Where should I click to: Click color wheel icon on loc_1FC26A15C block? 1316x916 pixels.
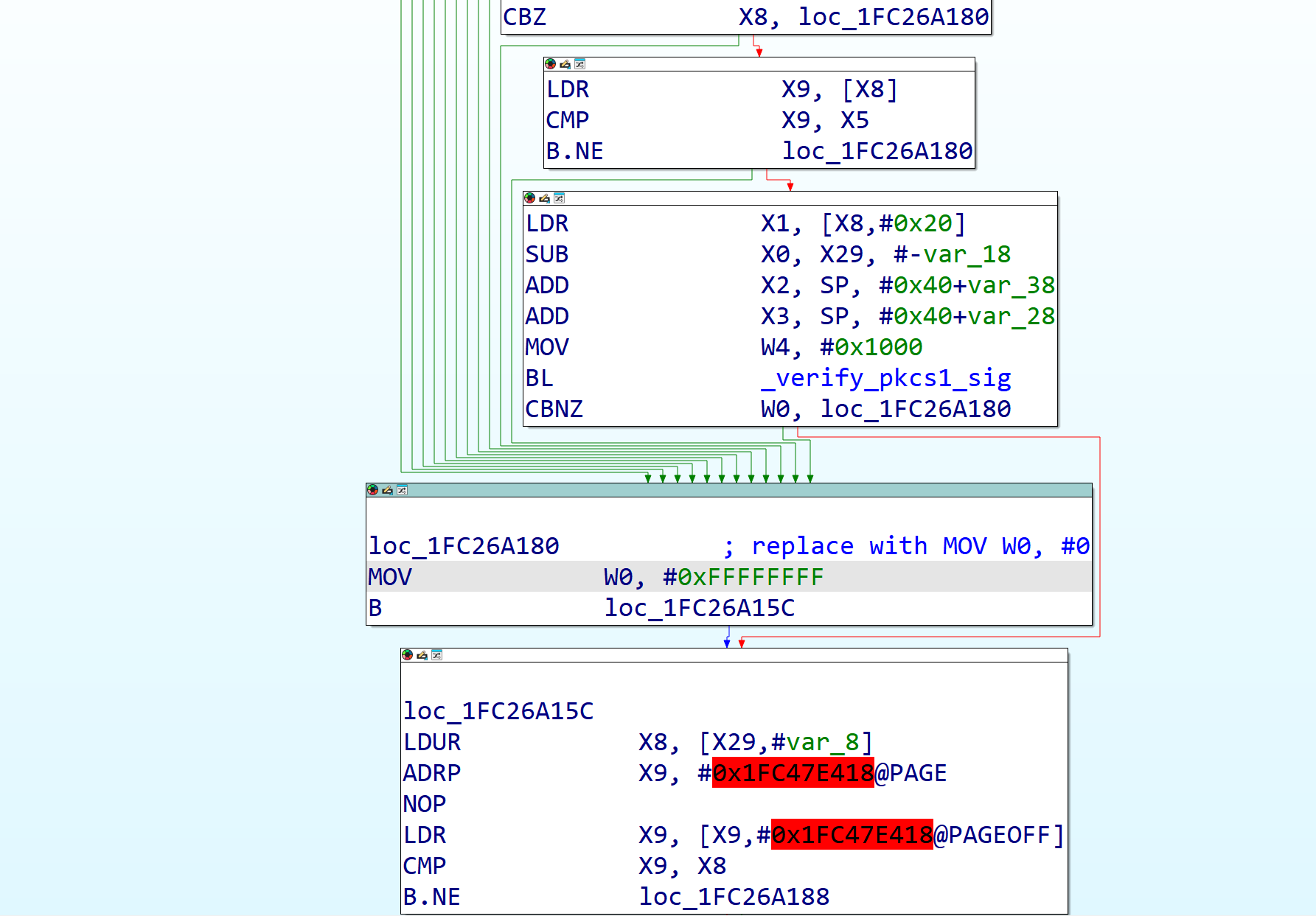(x=407, y=655)
